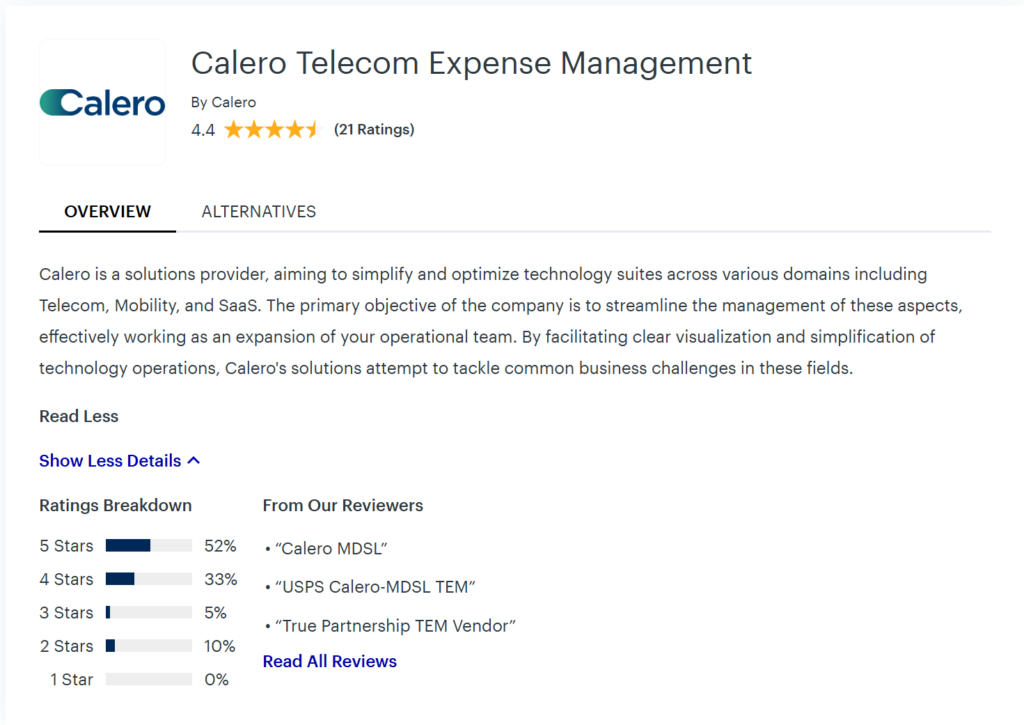Click the 3 Stars rating bar

(x=148, y=613)
